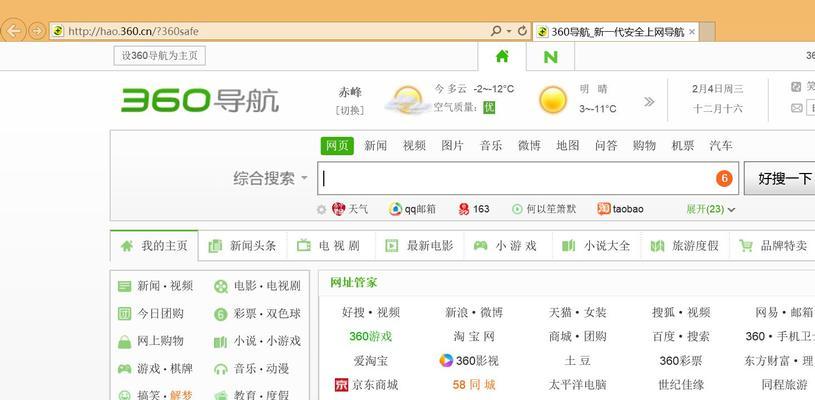Click the 小说·小游戏 books icon
The height and width of the screenshot is (400, 815).
(x=221, y=342)
